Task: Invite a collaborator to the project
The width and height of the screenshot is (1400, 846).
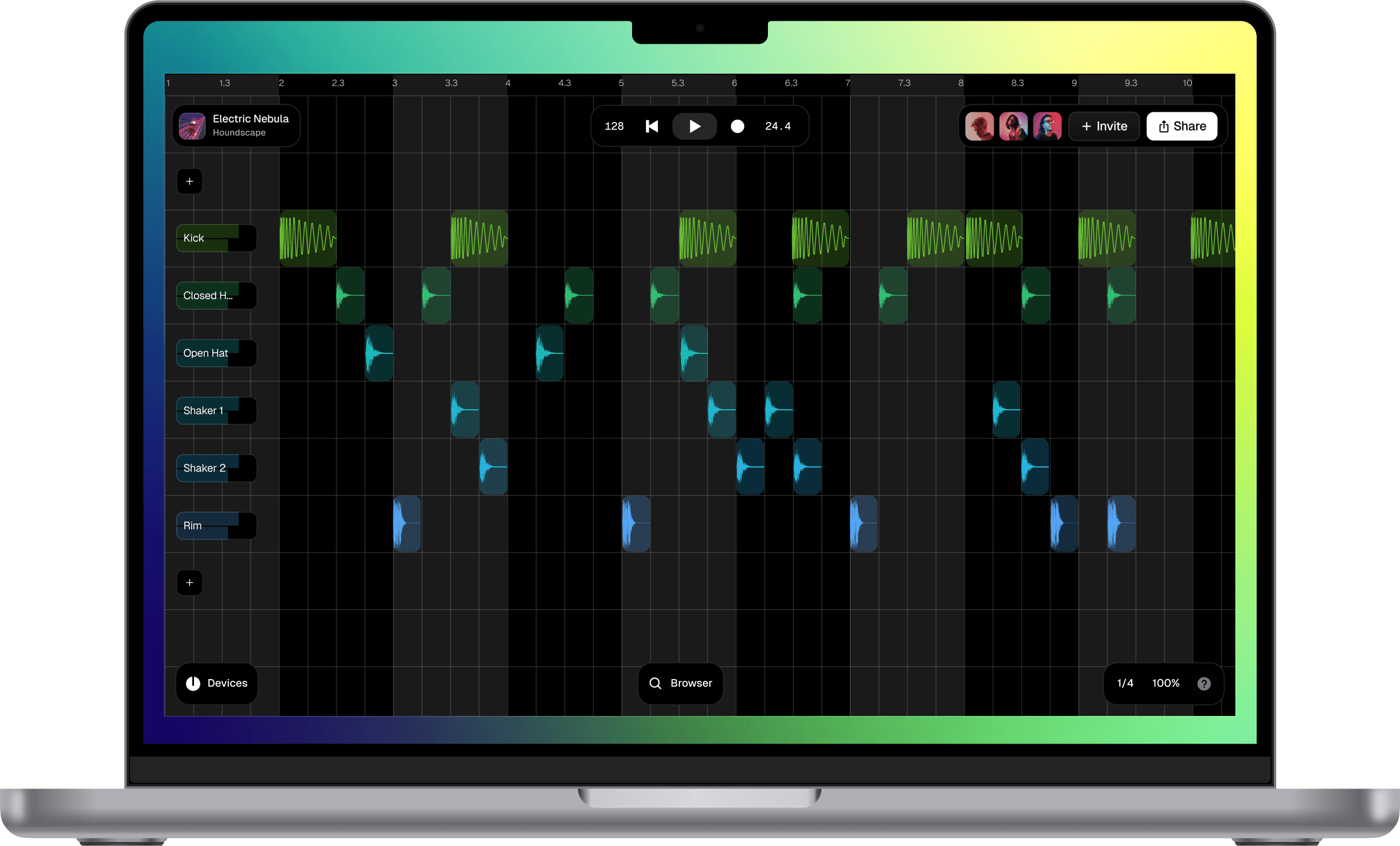Action: [1104, 126]
